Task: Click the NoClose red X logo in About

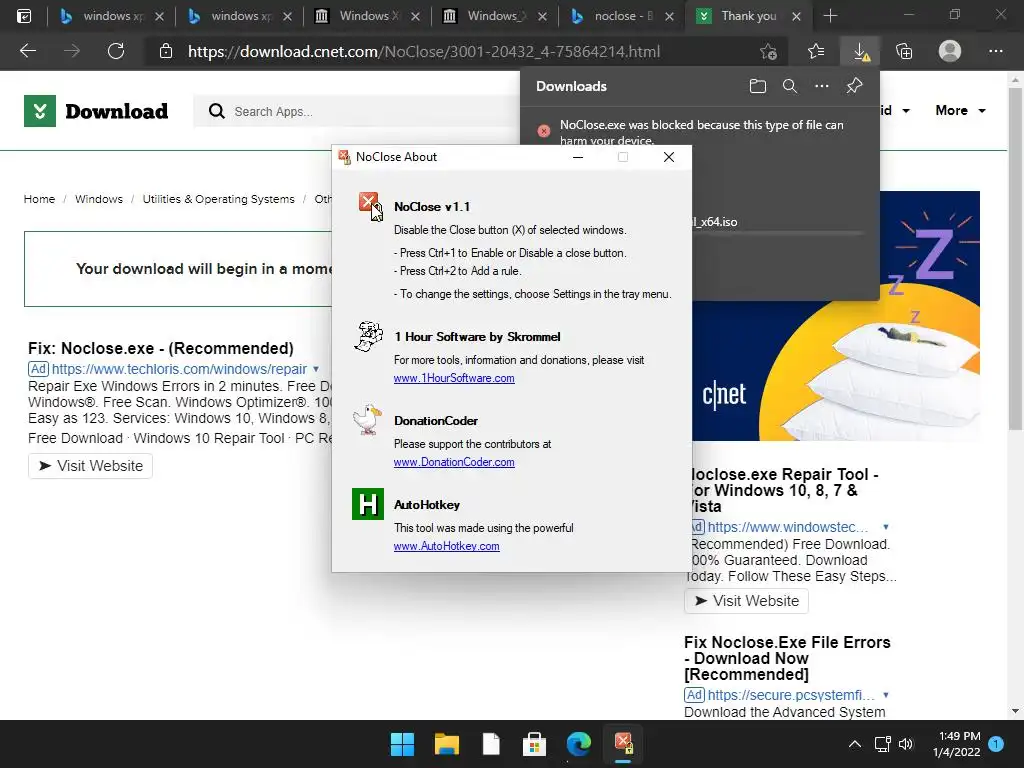Action: coord(370,205)
